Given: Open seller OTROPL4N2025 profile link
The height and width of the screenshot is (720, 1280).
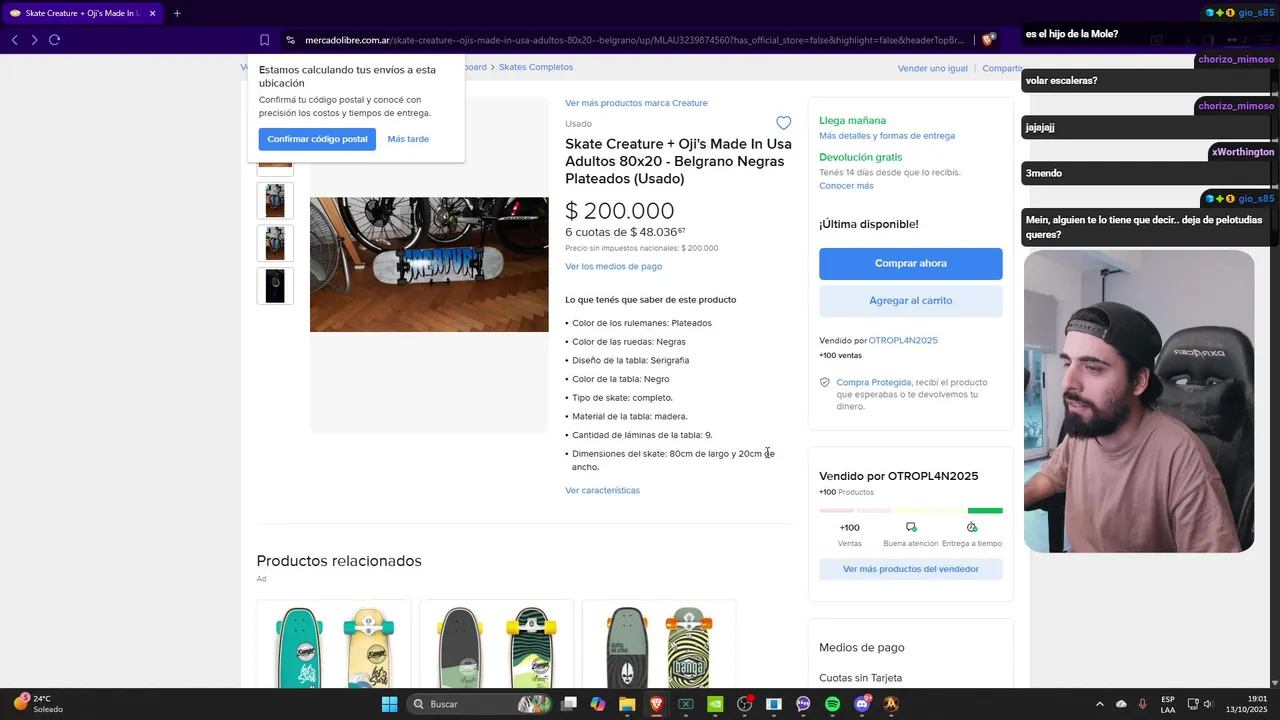Looking at the screenshot, I should tap(903, 341).
